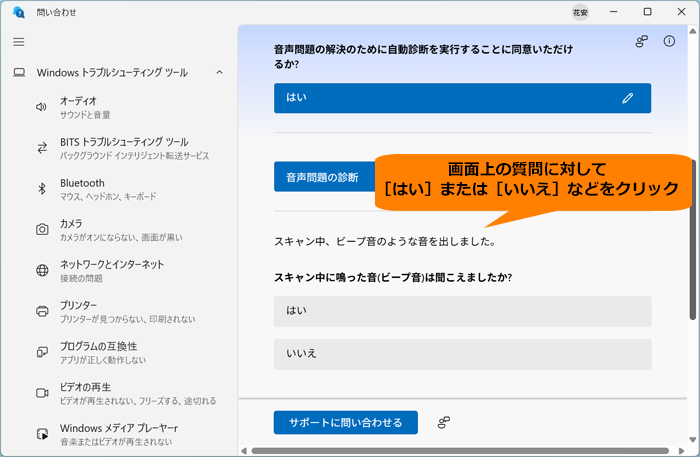Open the プログラムの互換性 troubleshooter
This screenshot has width=700, height=457.
121,353
